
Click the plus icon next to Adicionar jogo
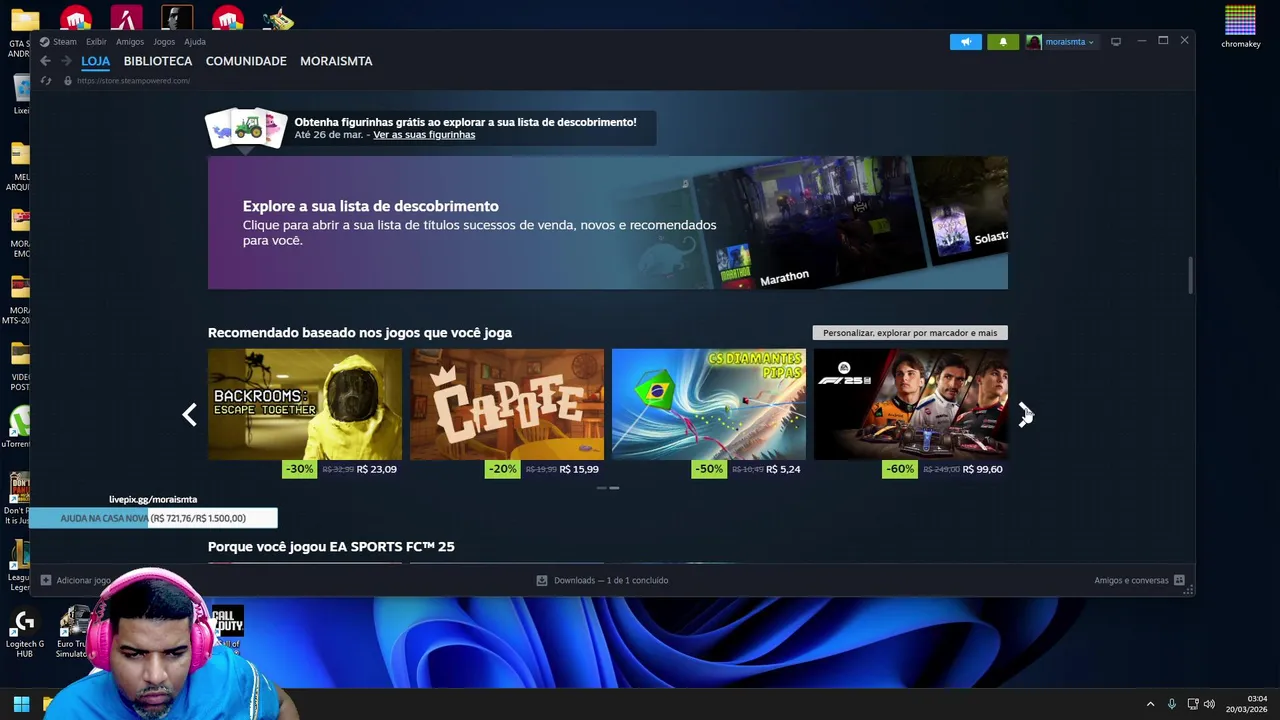coord(46,580)
